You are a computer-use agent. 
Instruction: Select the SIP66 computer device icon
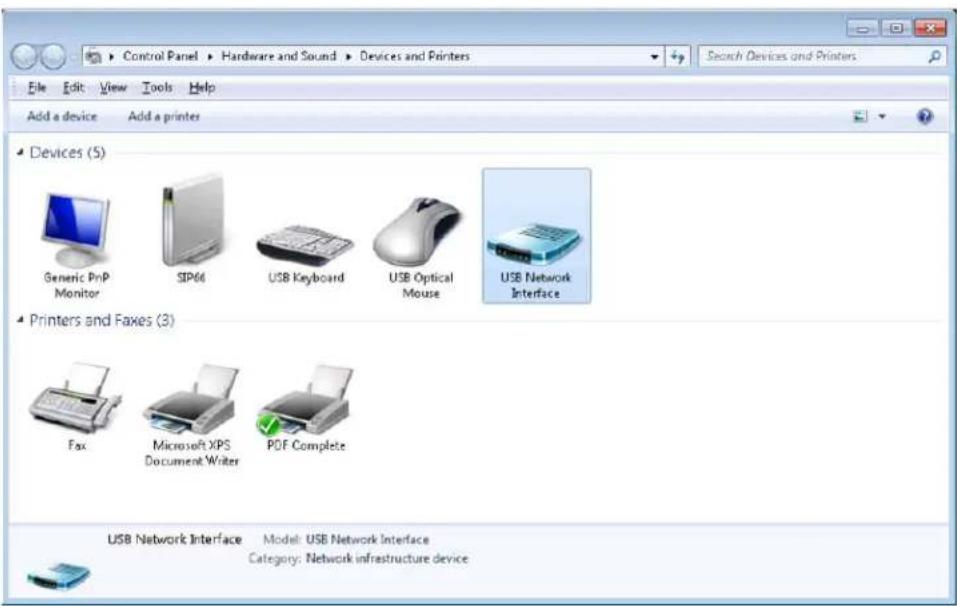tap(192, 220)
